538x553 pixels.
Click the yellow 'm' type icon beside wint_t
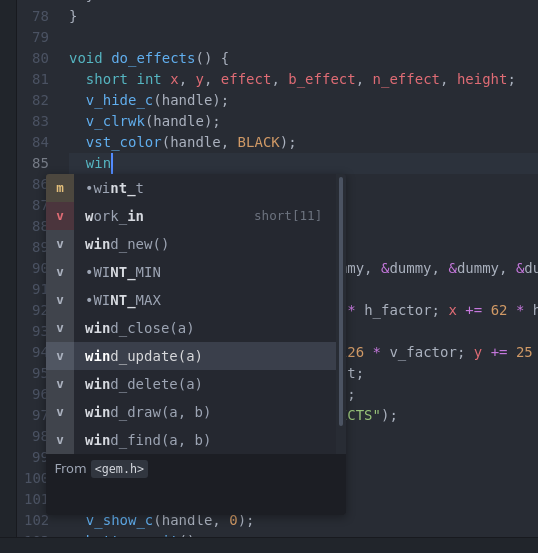pos(60,188)
